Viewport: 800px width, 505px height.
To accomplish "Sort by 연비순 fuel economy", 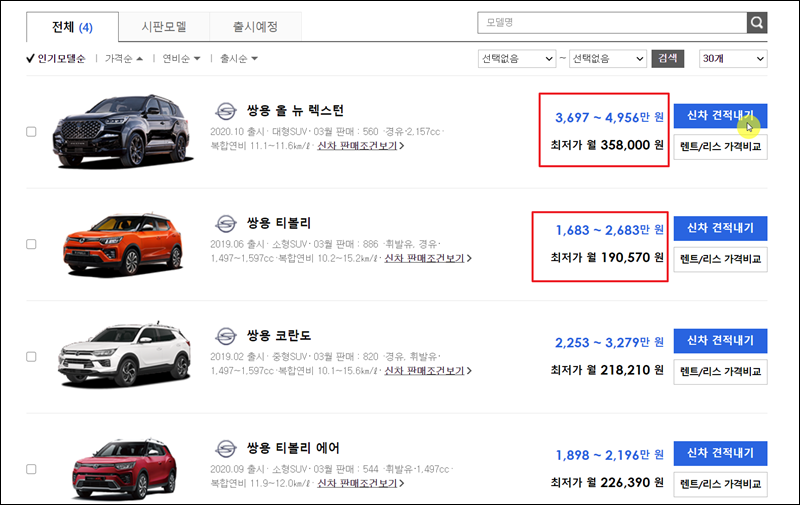I will click(181, 59).
